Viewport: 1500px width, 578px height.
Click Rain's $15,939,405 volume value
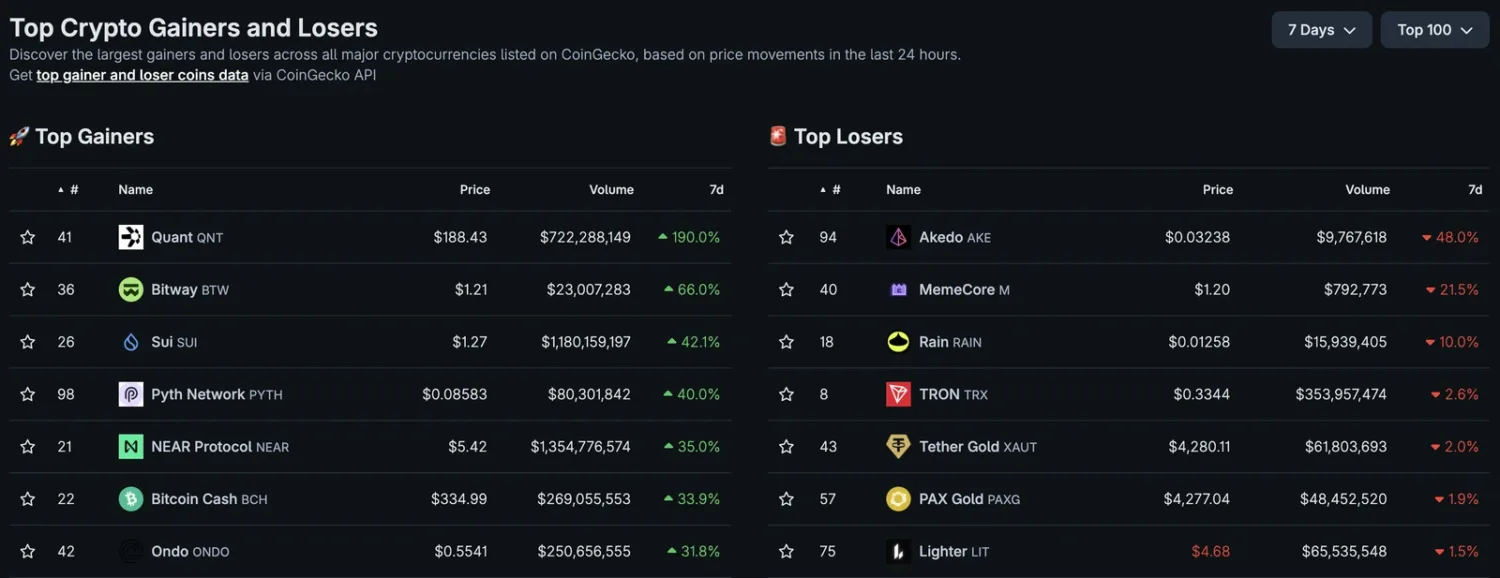pyautogui.click(x=1345, y=342)
